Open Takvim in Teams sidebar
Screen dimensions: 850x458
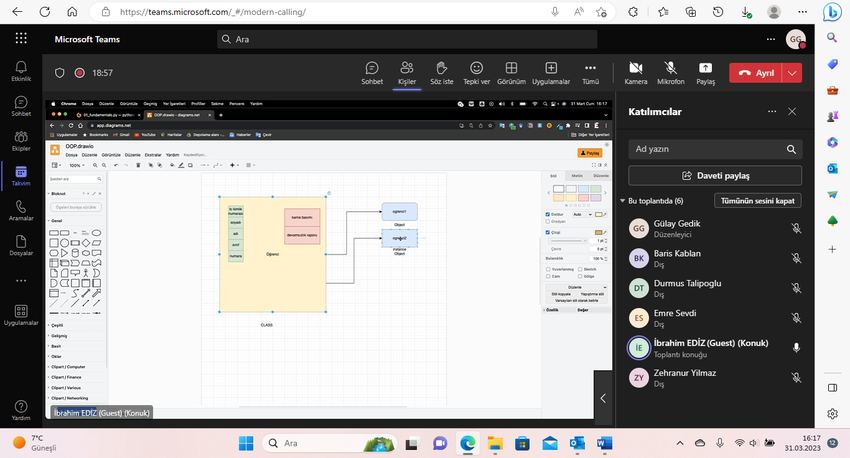21,176
